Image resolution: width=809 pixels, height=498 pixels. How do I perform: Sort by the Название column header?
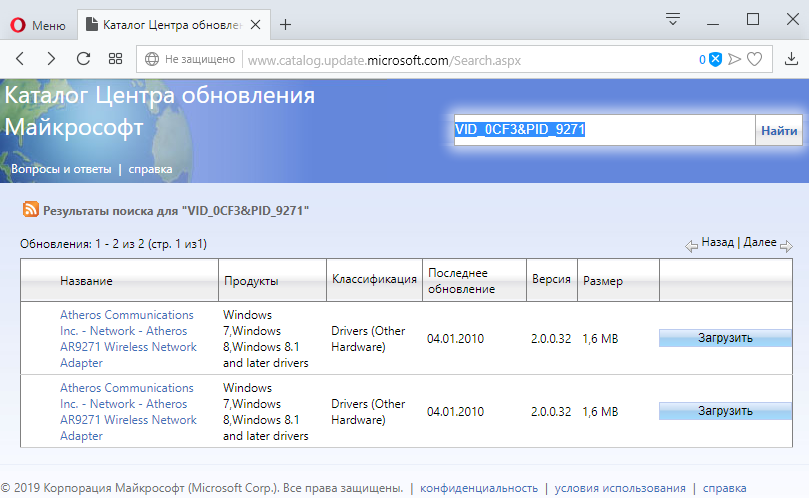click(86, 281)
